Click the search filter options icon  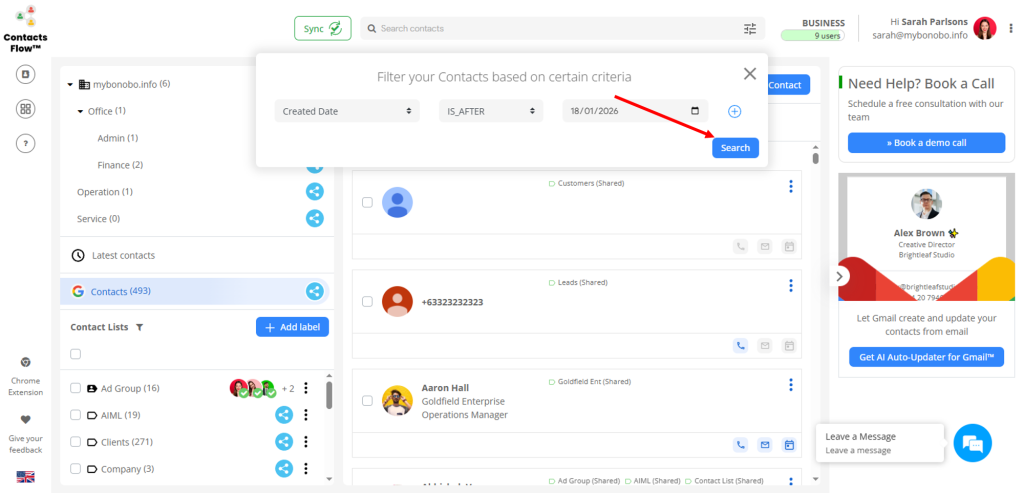point(750,29)
